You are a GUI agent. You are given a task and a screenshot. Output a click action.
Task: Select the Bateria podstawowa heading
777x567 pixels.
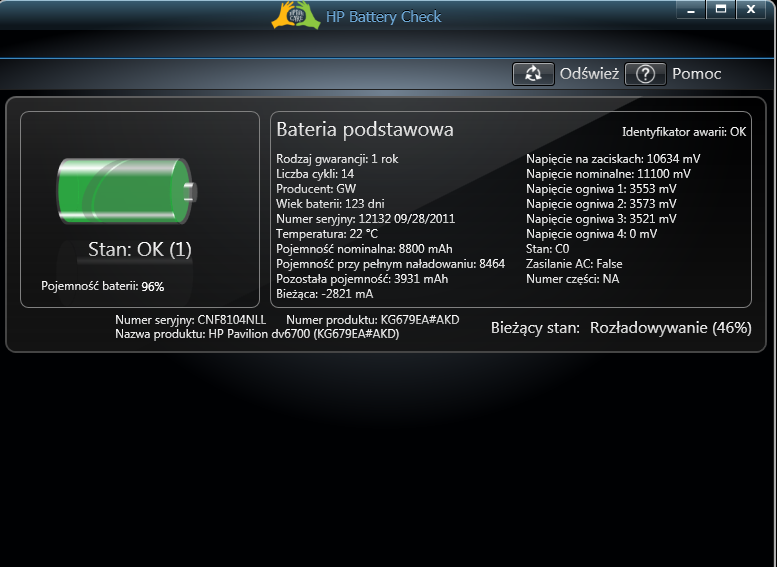coord(365,129)
